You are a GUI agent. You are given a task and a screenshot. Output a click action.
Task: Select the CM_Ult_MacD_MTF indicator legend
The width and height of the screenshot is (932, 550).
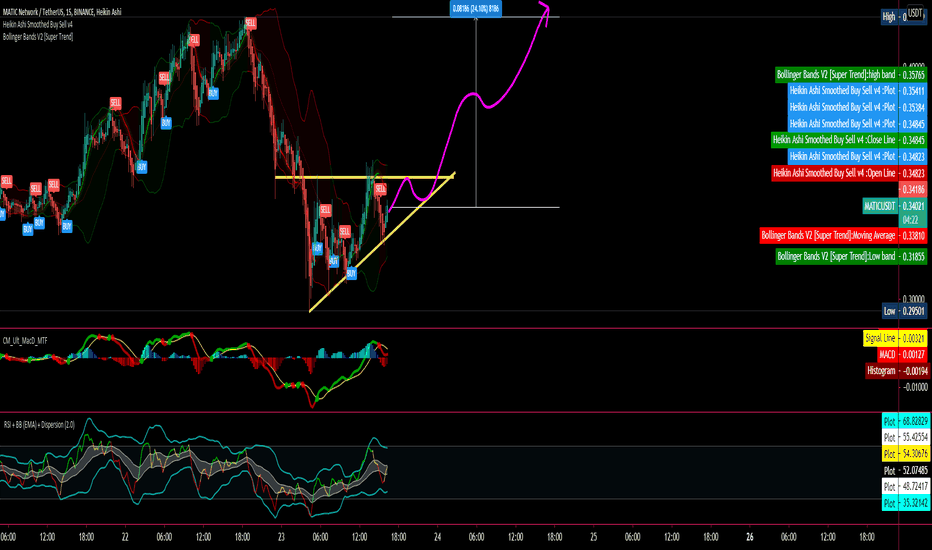pos(25,341)
